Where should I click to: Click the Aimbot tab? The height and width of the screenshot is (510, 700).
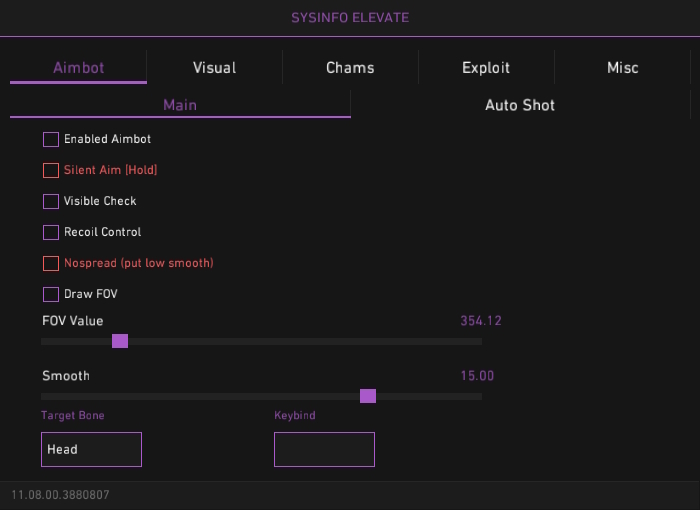point(78,68)
